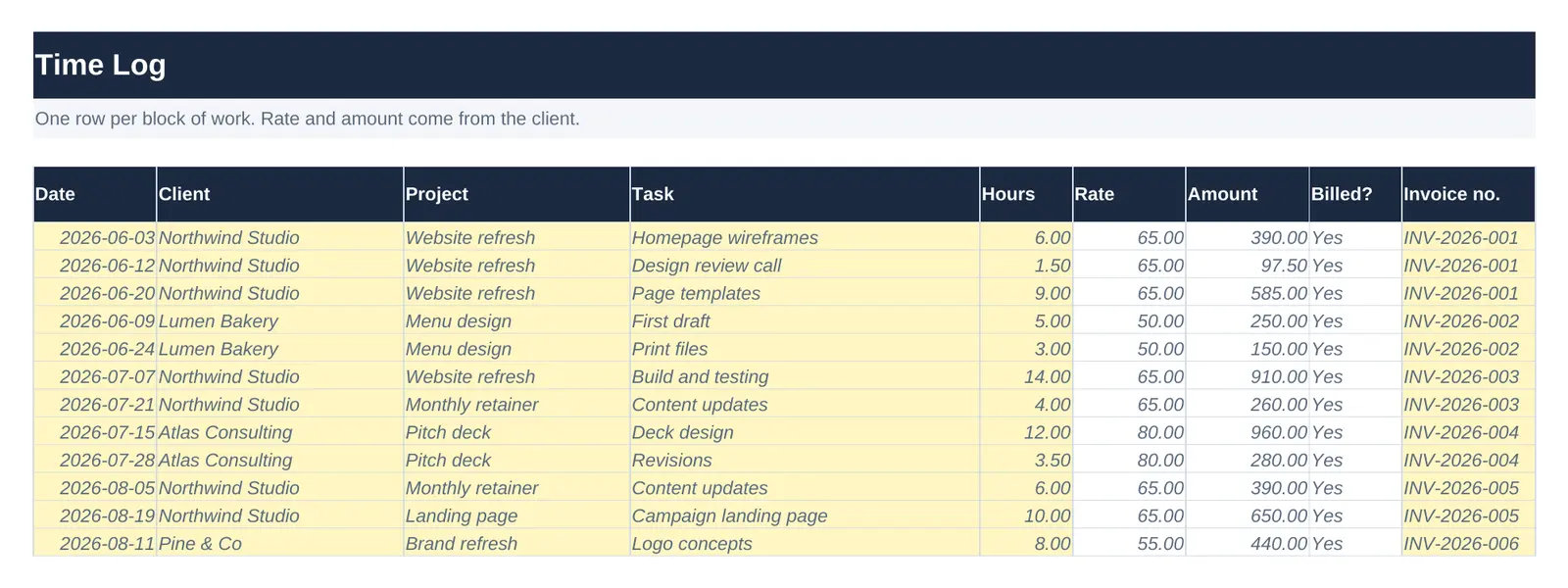Click the Task column header
The height and width of the screenshot is (588, 1568).
coord(805,194)
